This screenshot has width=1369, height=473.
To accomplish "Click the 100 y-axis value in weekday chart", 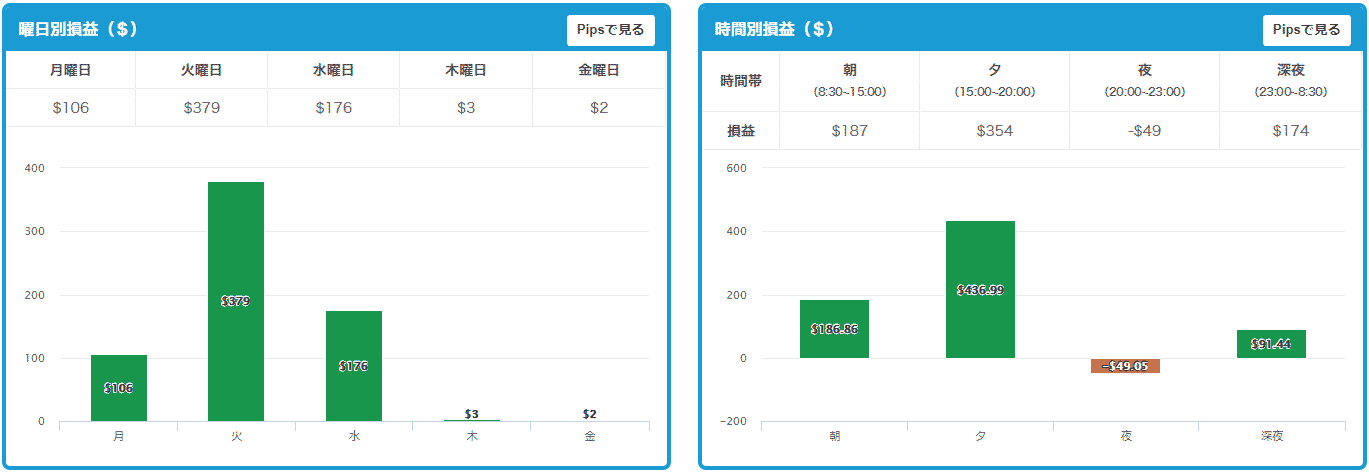I will (x=36, y=358).
